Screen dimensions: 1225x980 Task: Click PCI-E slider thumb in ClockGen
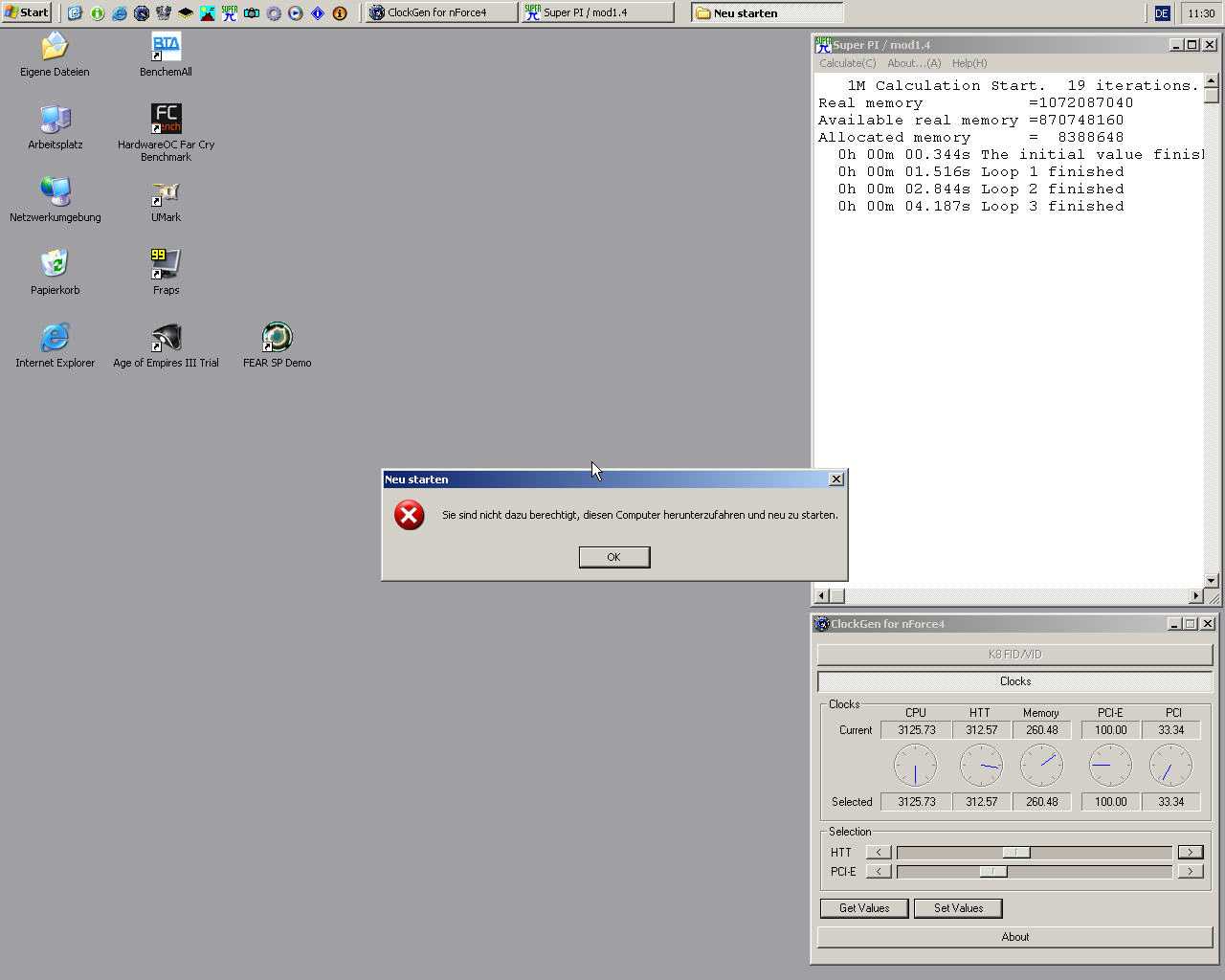pyautogui.click(x=993, y=871)
